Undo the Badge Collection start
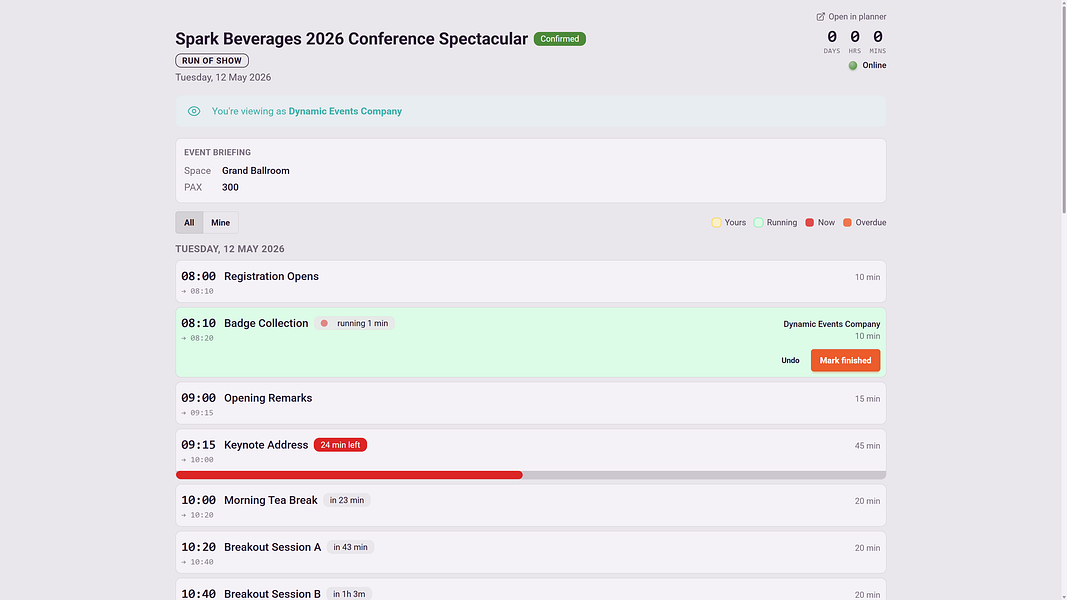Screen dimensions: 1067x600 click(x=790, y=361)
